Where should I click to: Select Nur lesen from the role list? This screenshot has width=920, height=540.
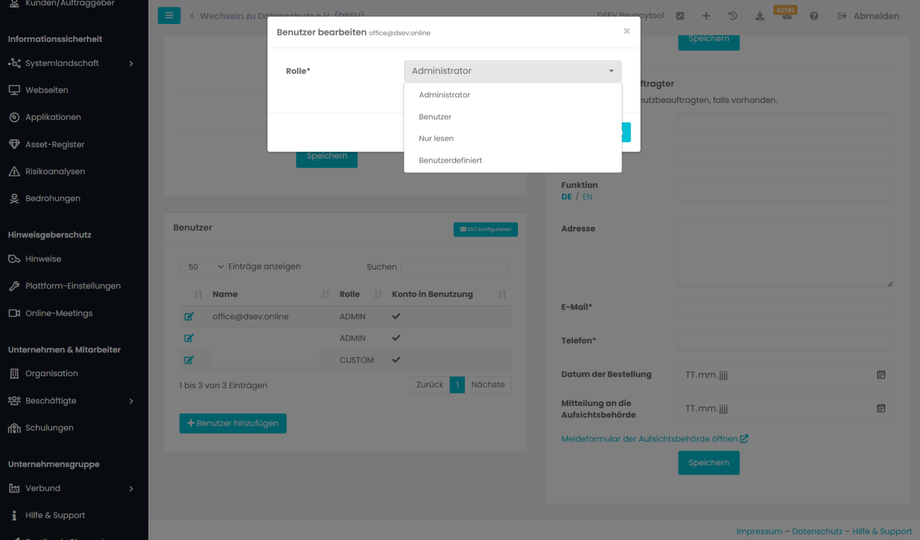pyautogui.click(x=436, y=139)
